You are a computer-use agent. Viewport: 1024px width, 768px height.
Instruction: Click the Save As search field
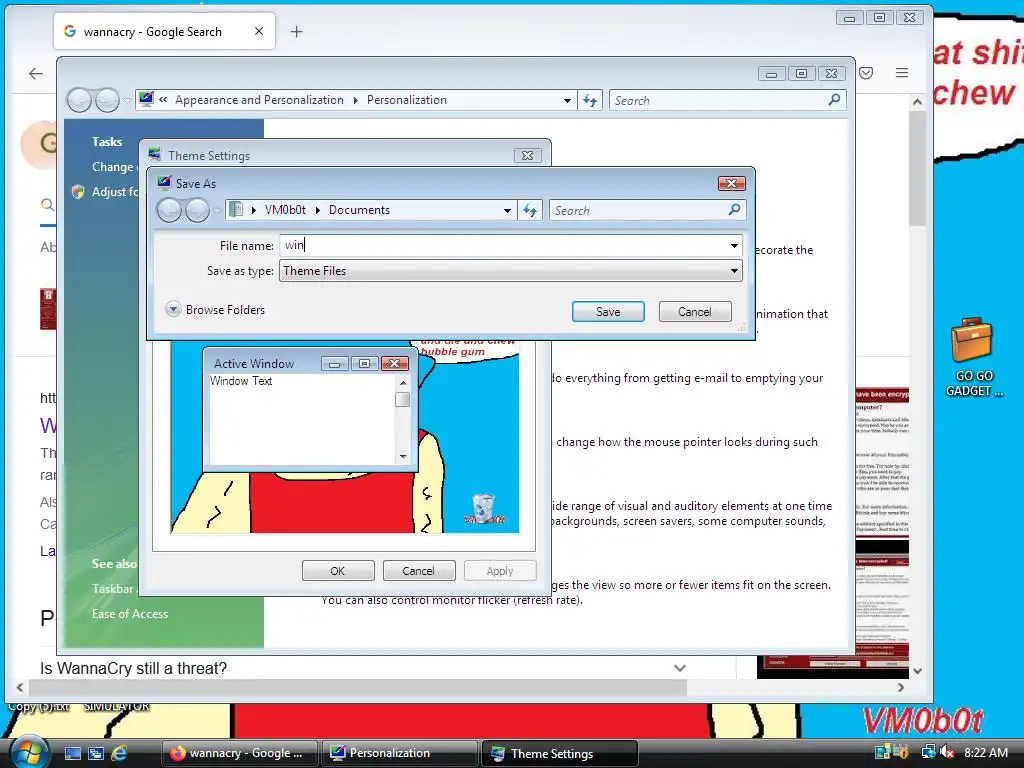pyautogui.click(x=639, y=210)
